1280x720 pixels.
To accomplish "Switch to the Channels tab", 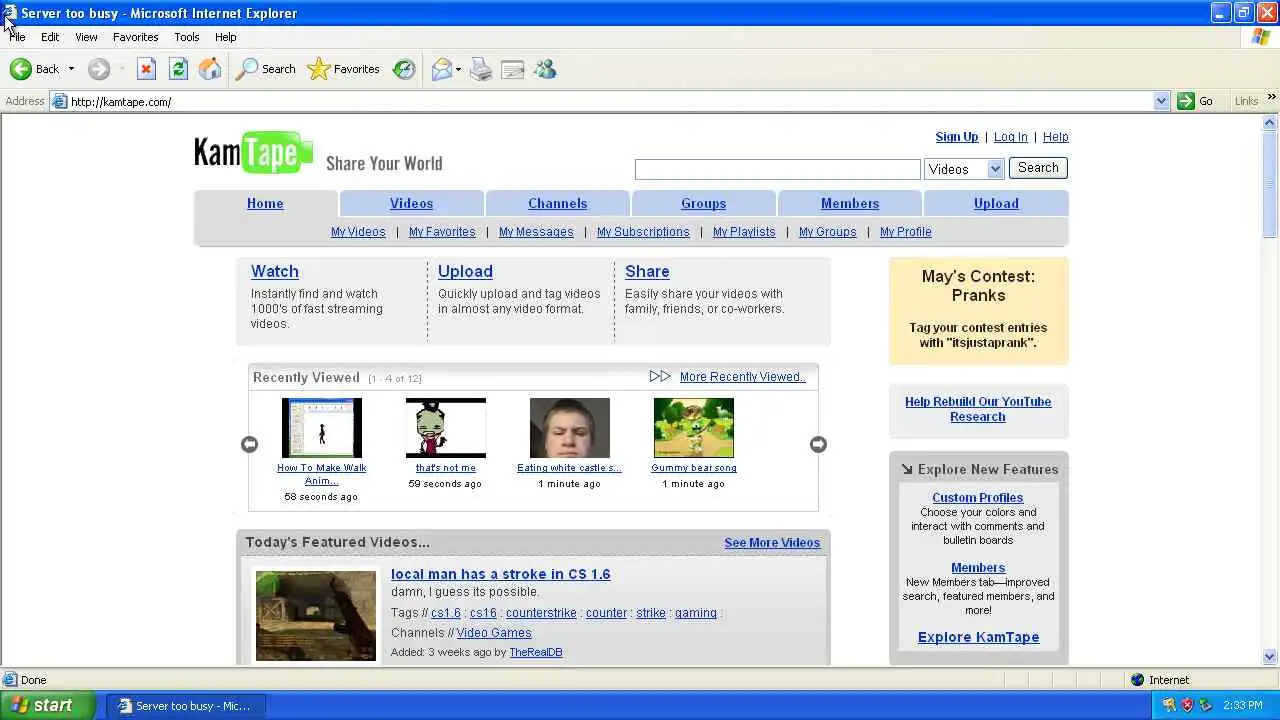I will 558,203.
